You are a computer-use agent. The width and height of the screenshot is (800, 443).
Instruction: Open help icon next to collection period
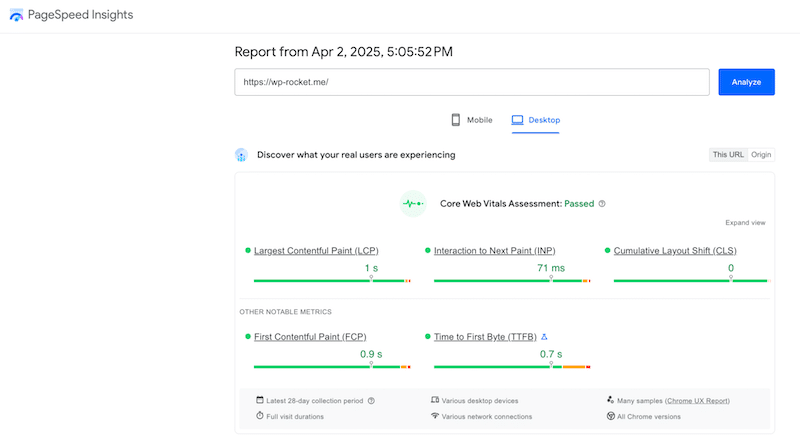[371, 401]
